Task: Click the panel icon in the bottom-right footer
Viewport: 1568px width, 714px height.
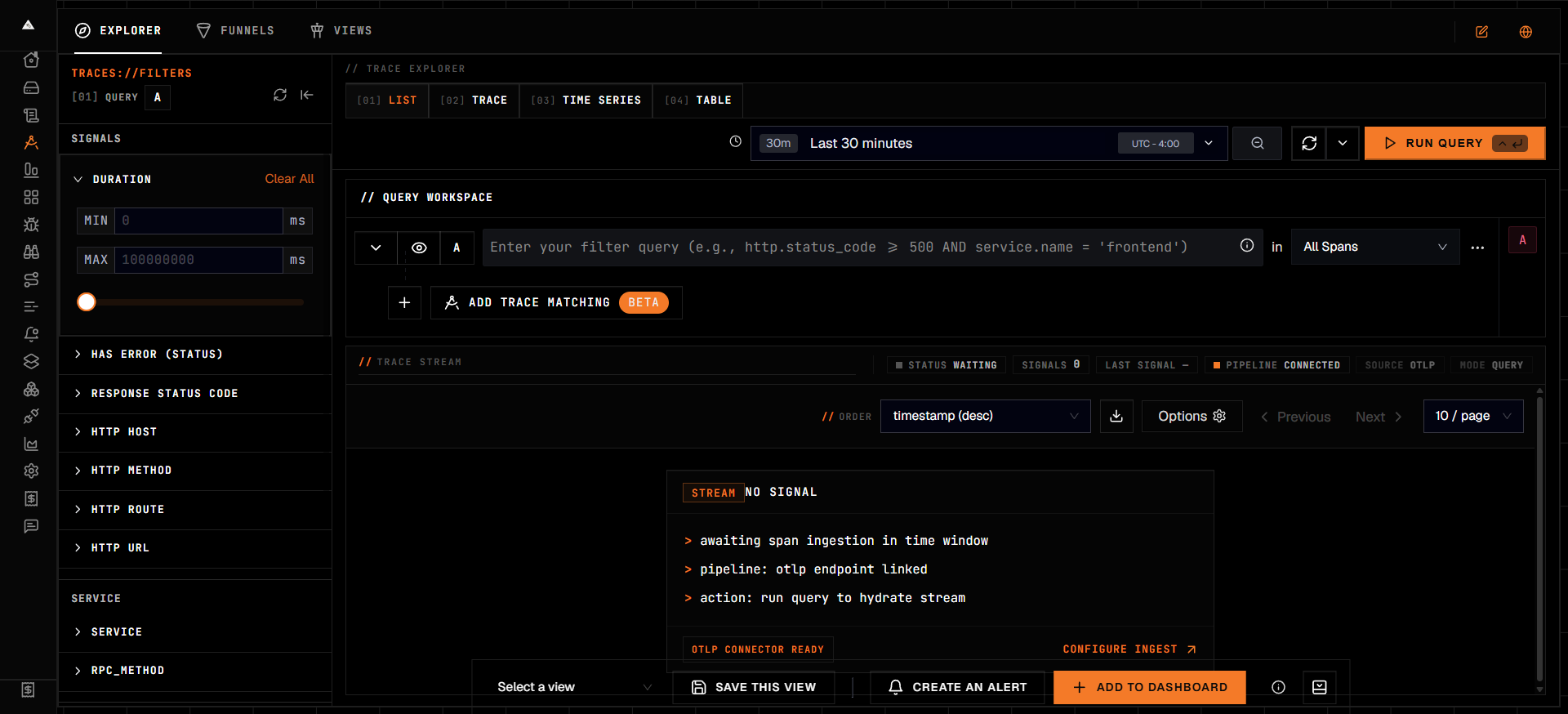Action: tap(1320, 687)
